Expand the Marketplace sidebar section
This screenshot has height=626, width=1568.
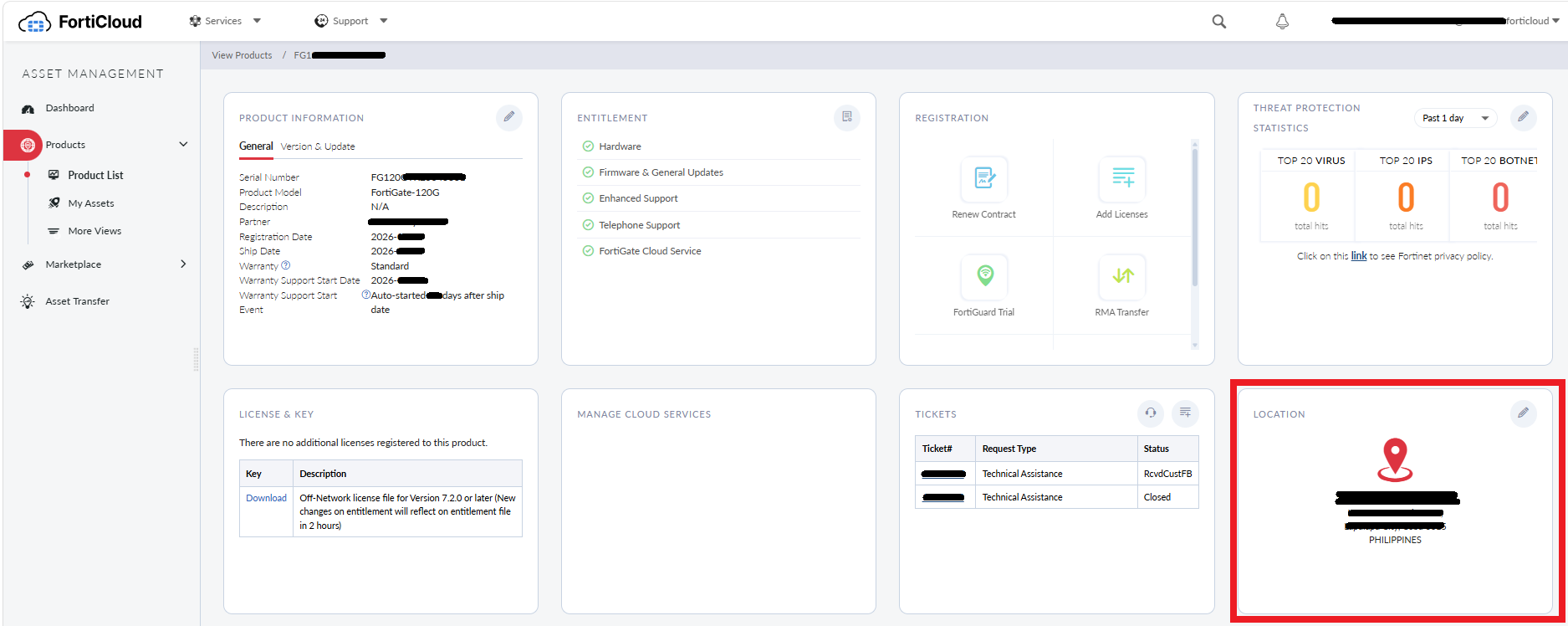coord(183,264)
